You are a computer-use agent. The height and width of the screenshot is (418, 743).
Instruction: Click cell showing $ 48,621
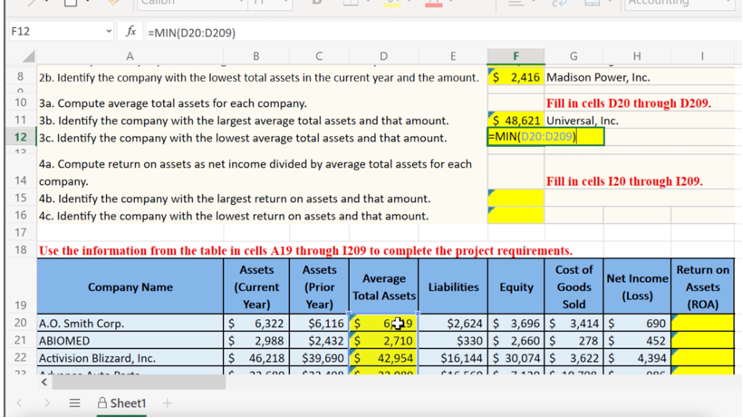click(x=516, y=120)
